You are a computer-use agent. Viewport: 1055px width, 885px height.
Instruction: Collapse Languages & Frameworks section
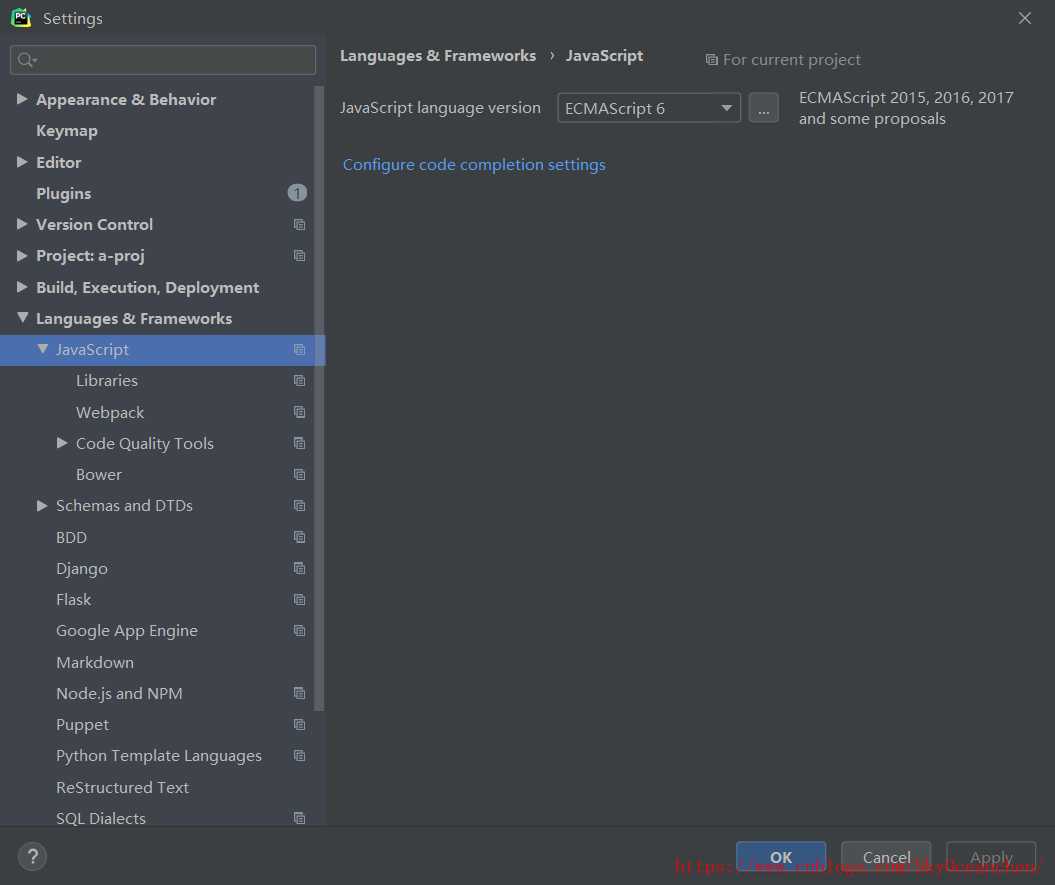22,317
